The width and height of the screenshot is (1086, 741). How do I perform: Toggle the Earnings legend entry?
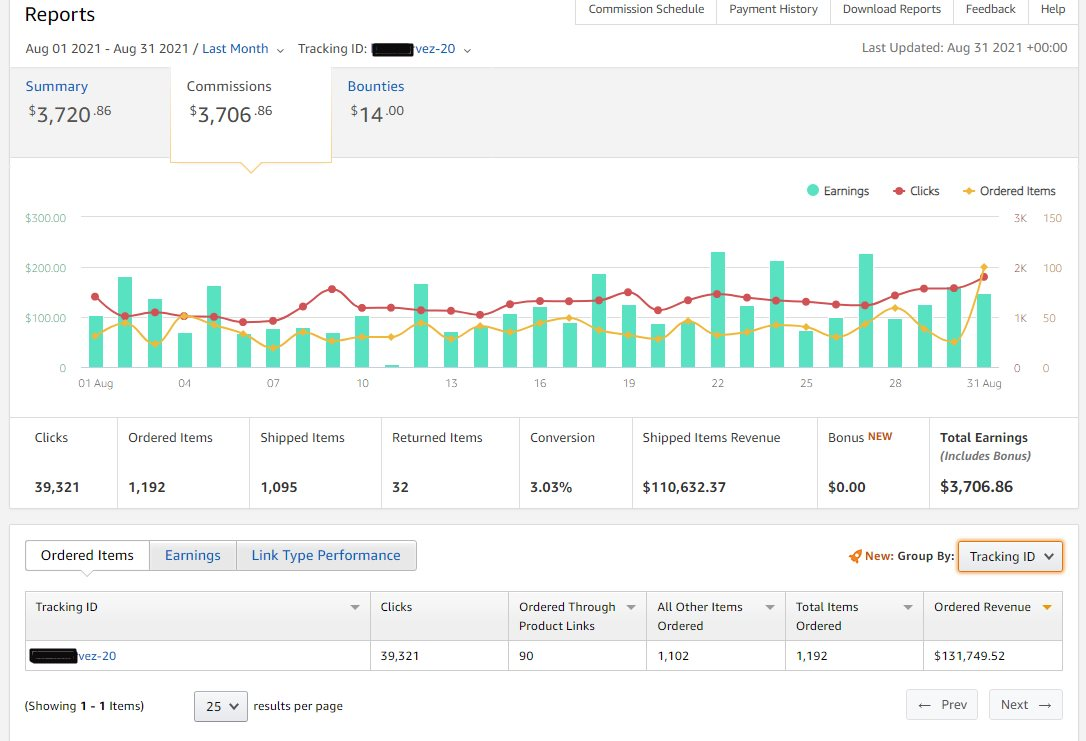pos(837,191)
